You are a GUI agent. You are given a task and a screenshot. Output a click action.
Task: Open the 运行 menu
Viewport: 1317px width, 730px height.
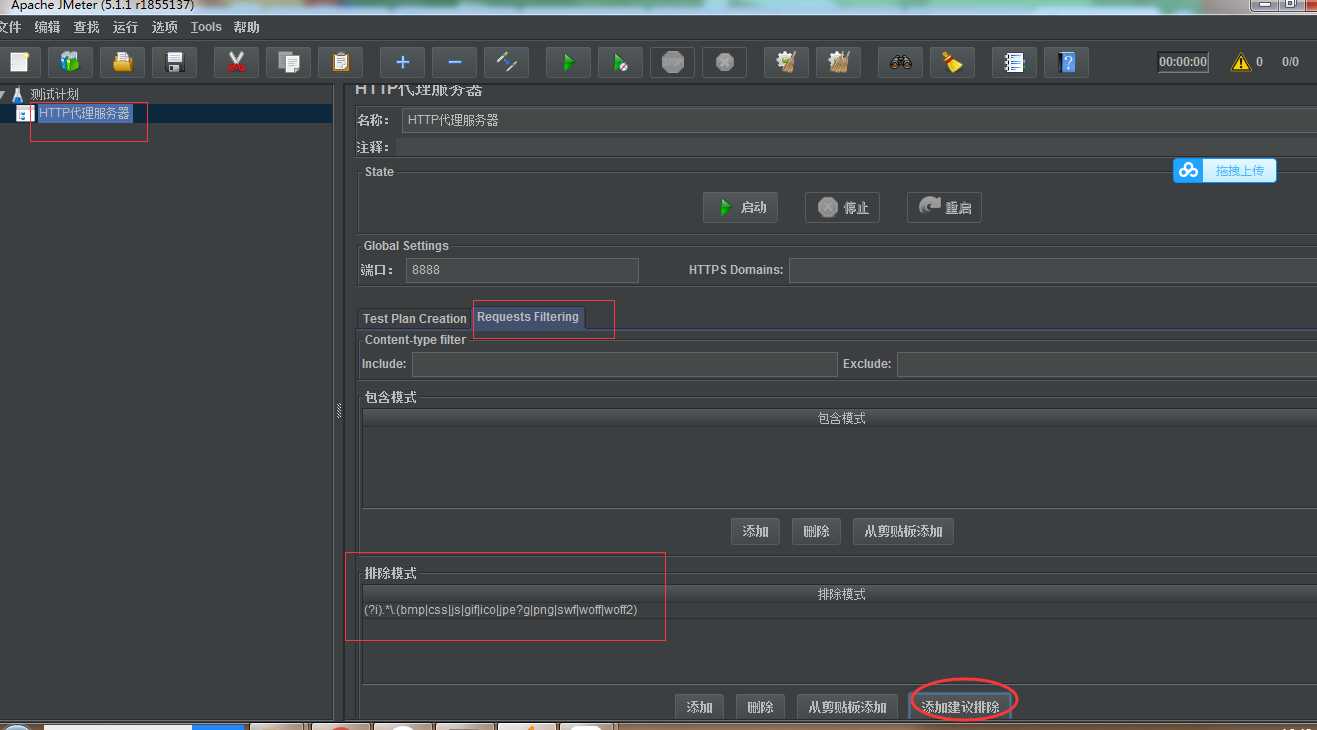[x=125, y=27]
